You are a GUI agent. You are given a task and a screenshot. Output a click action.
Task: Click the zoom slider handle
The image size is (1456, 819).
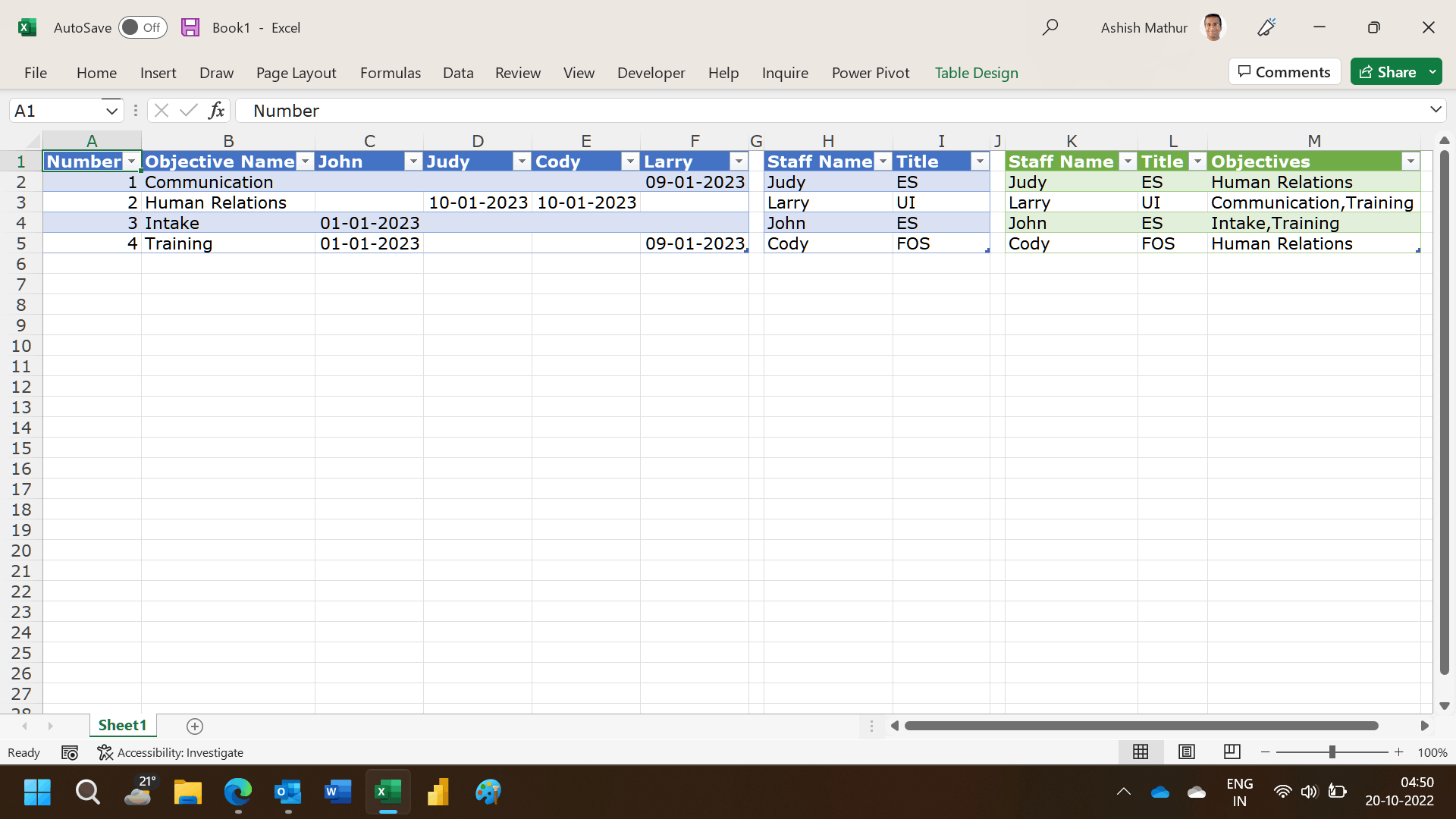pyautogui.click(x=1332, y=752)
